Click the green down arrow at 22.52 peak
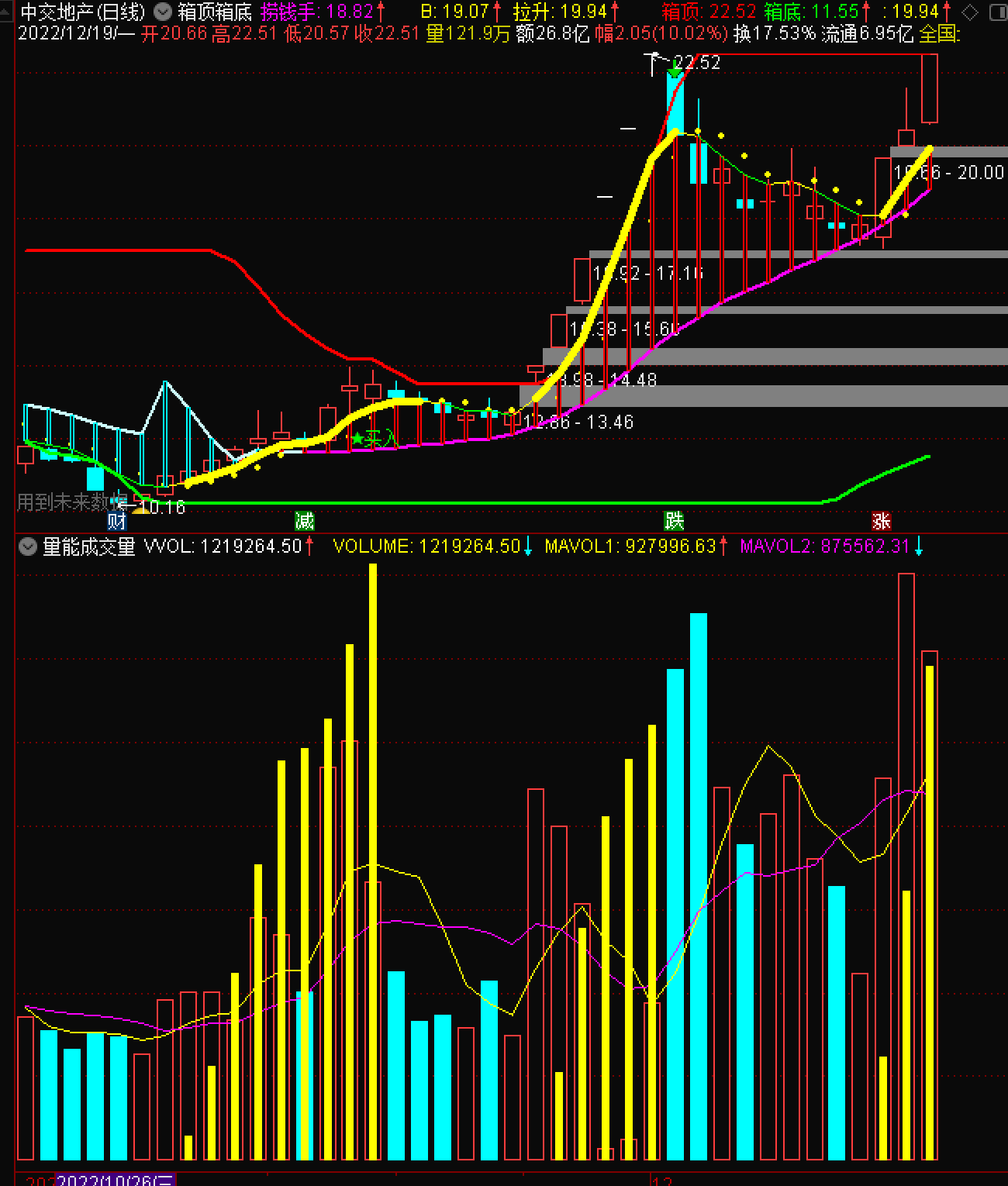Viewport: 1008px width, 1186px height. coord(675,72)
